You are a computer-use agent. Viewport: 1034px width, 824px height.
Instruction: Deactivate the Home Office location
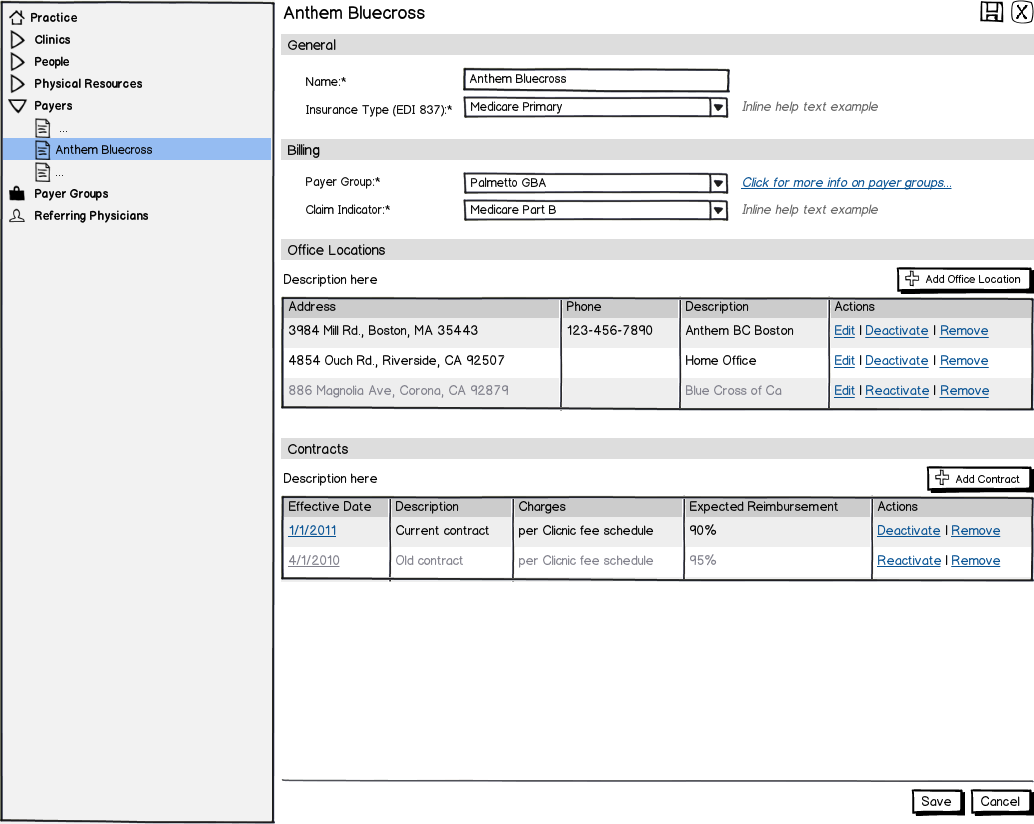896,361
